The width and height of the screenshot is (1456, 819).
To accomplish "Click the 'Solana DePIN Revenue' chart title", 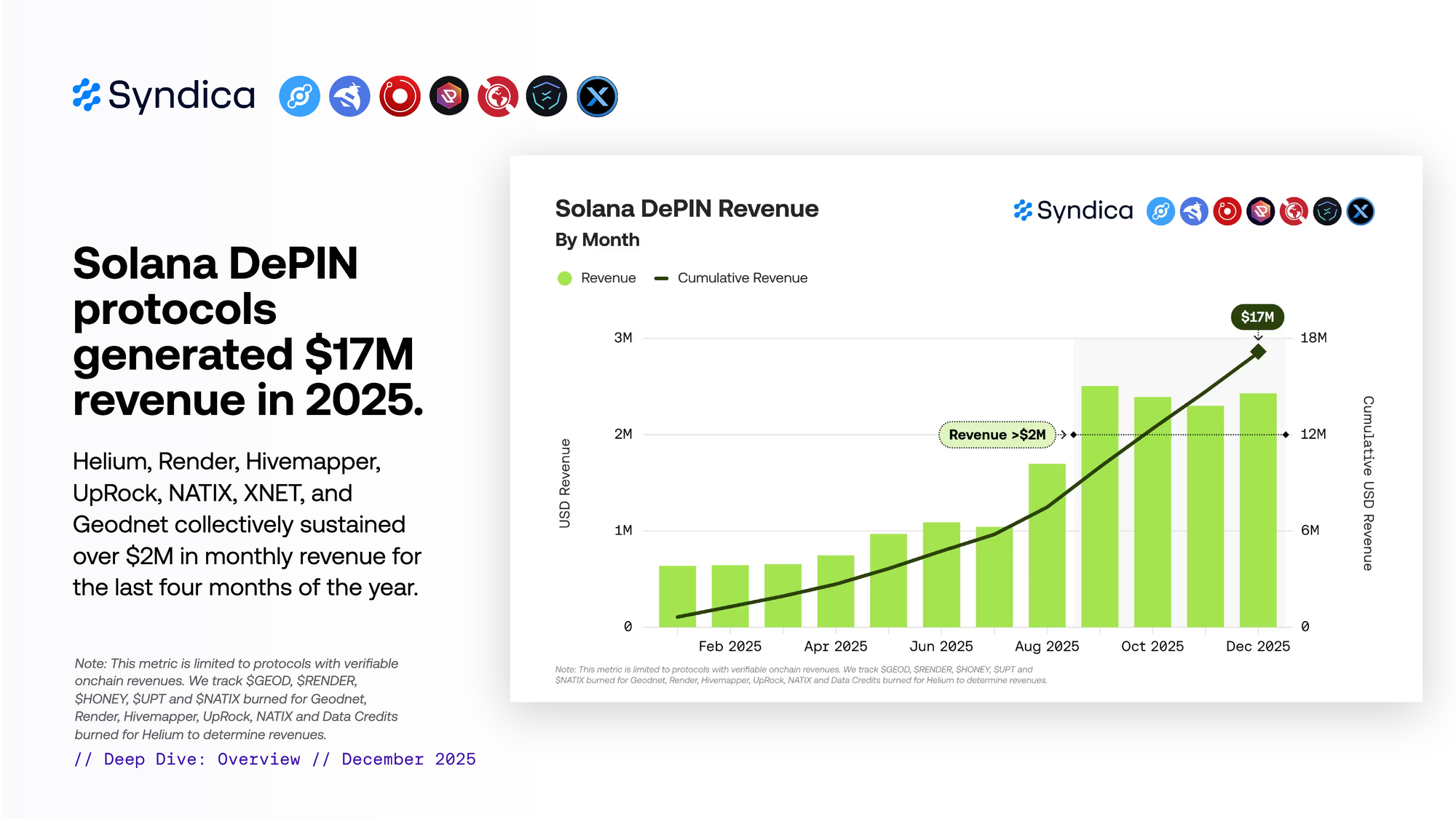I will (687, 209).
